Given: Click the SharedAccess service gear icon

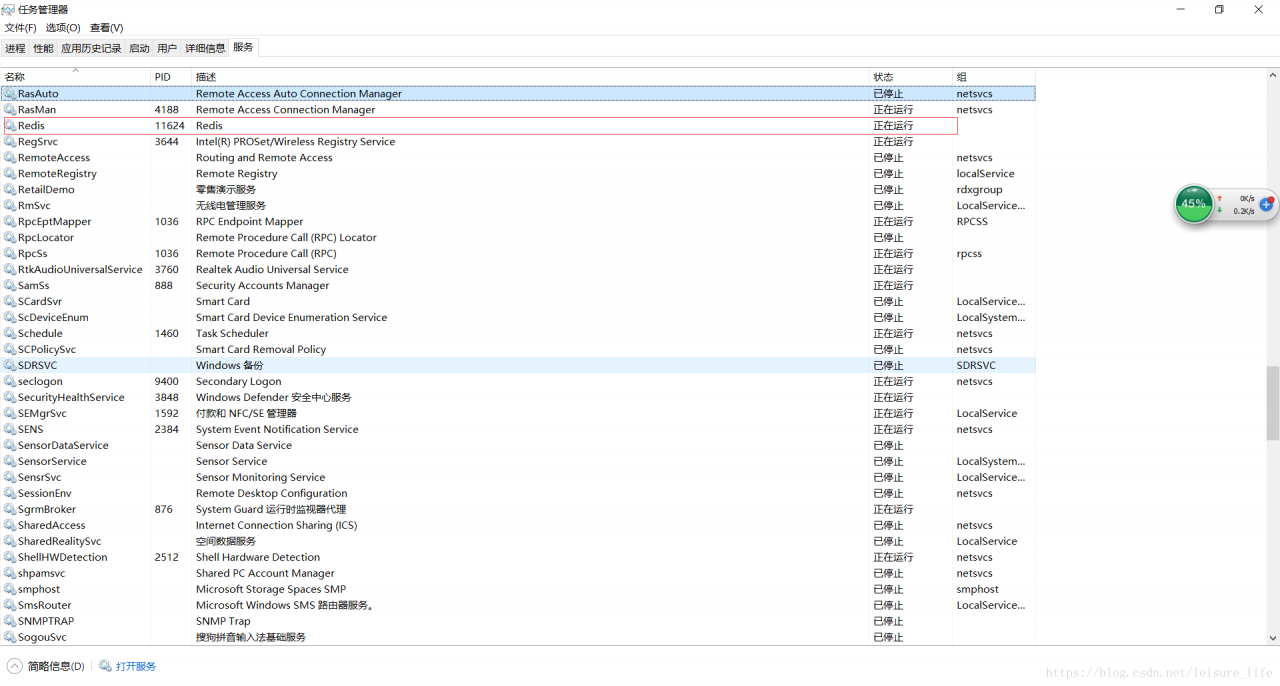Looking at the screenshot, I should click(10, 525).
